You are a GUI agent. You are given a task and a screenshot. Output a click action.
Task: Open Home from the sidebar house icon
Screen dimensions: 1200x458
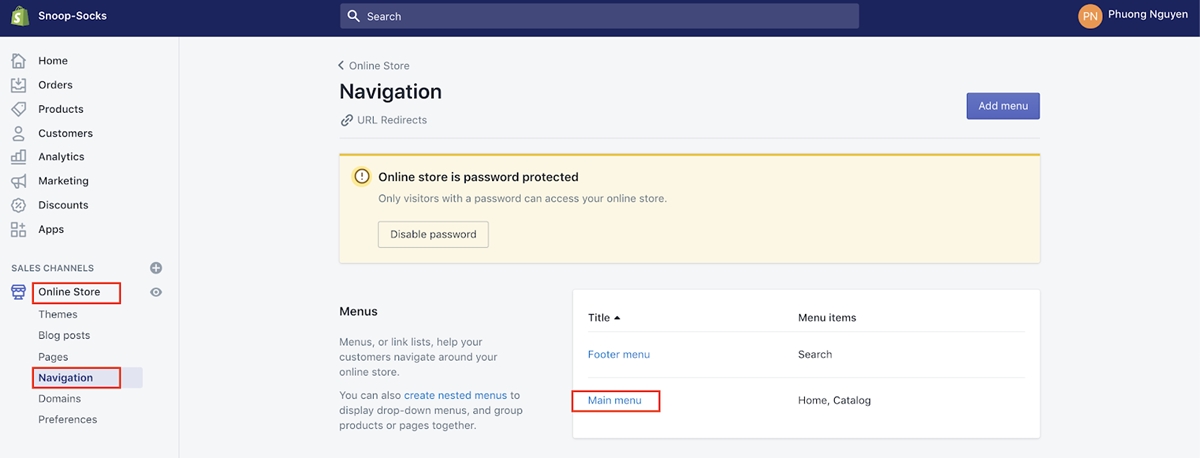click(18, 61)
